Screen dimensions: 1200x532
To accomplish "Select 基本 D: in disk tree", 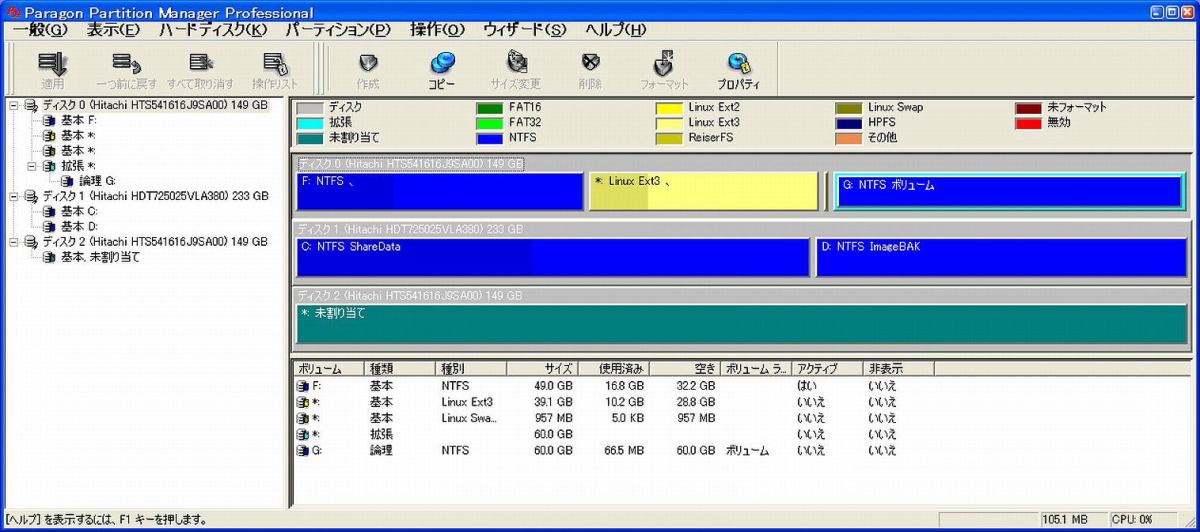I will coord(79,227).
